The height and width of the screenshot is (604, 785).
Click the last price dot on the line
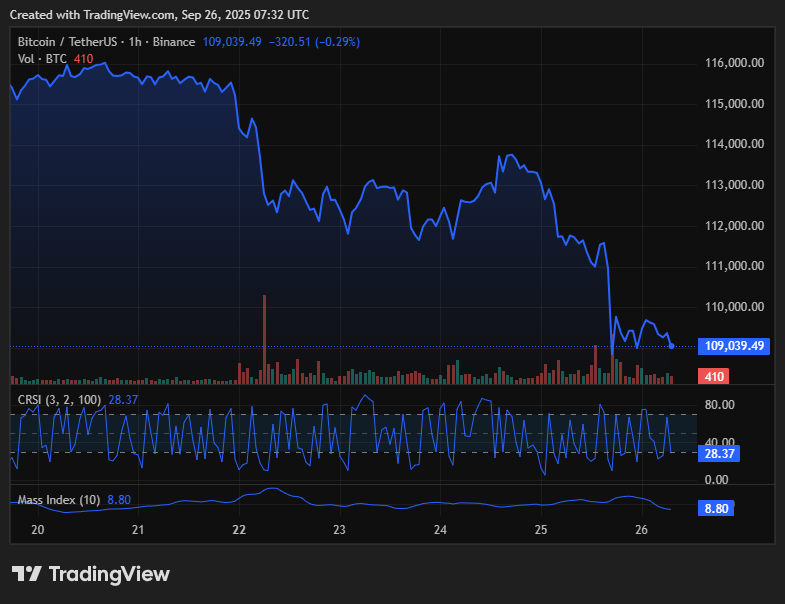click(671, 346)
